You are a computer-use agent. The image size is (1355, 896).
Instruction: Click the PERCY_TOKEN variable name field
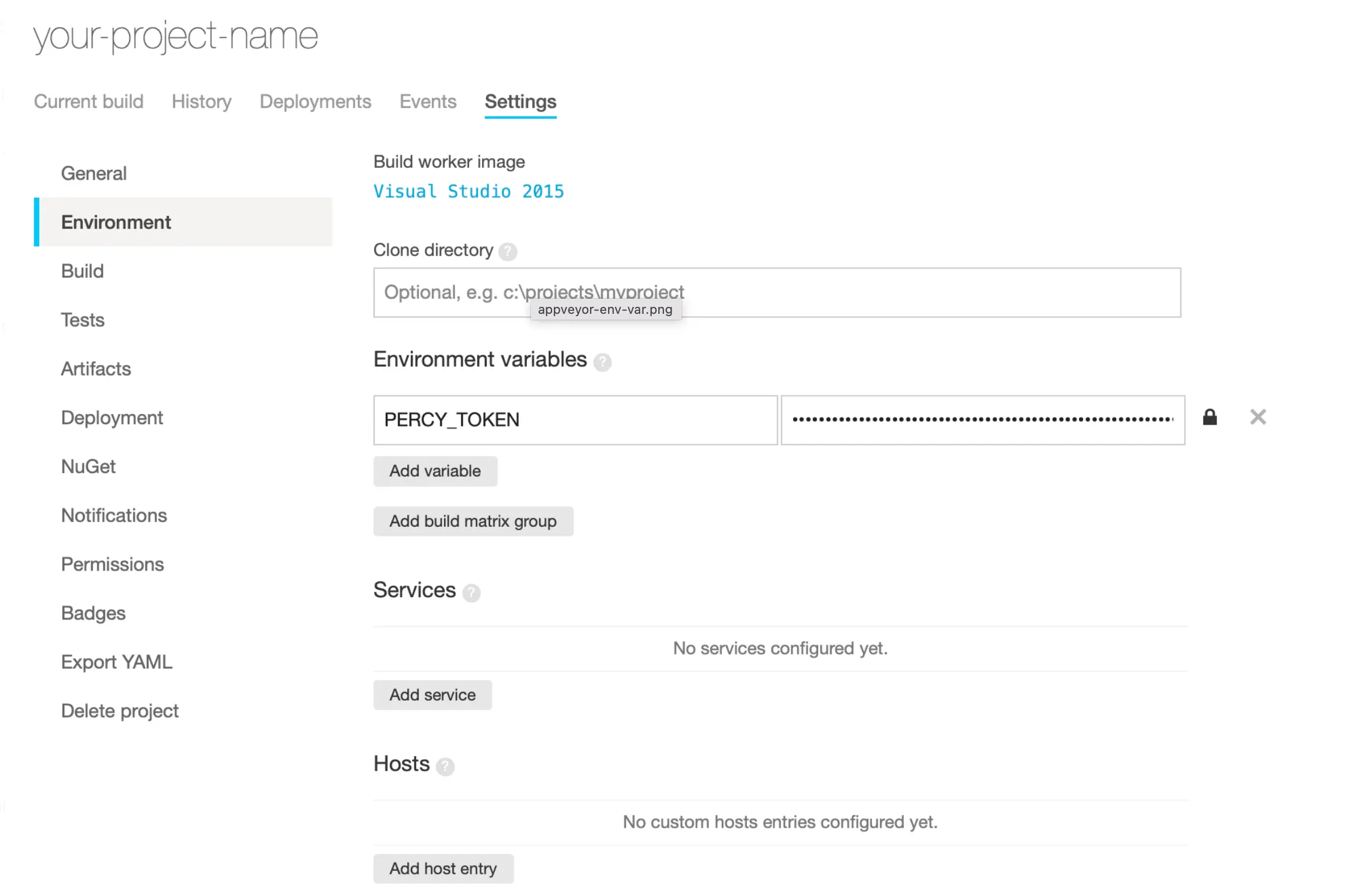pos(575,420)
